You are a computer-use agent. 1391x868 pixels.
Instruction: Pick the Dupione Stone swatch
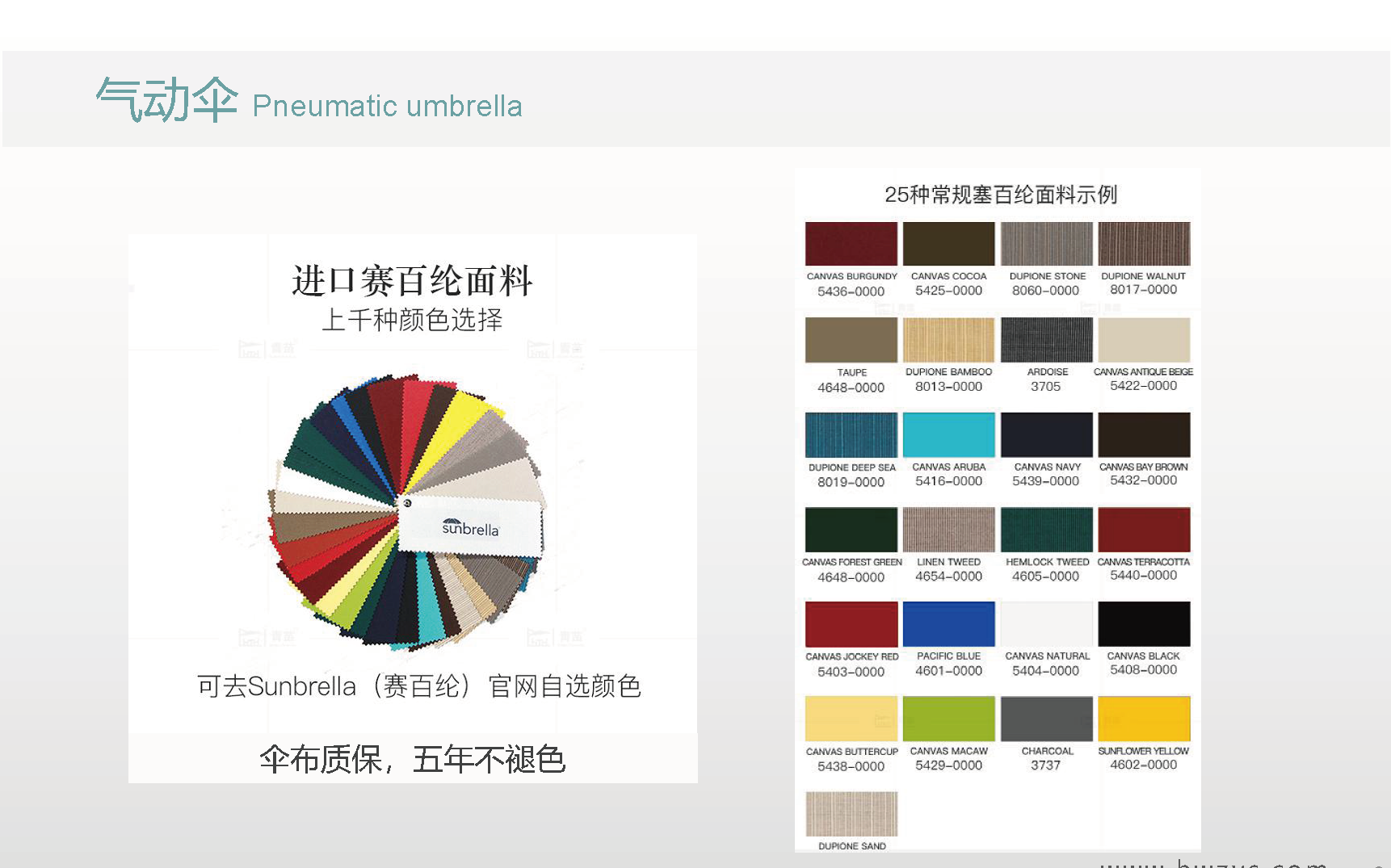1046,244
